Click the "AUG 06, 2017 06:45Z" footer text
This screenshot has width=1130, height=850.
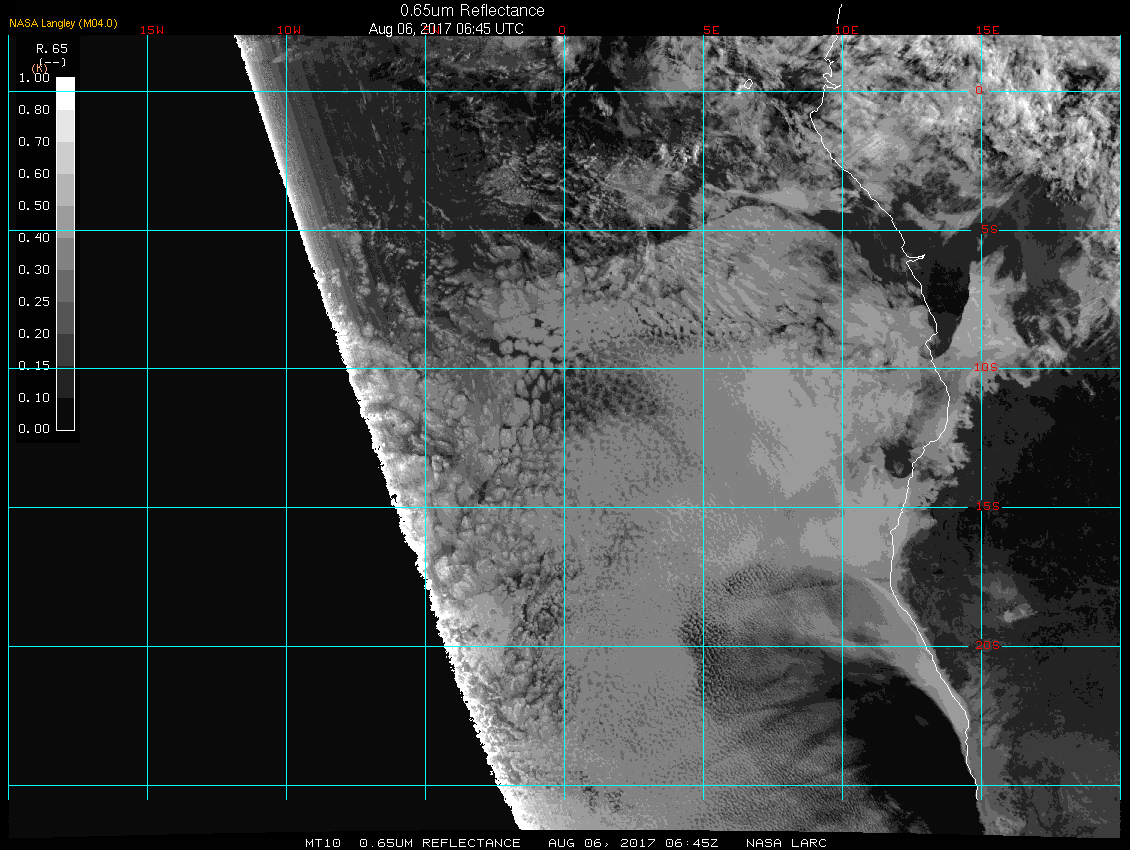coord(633,843)
